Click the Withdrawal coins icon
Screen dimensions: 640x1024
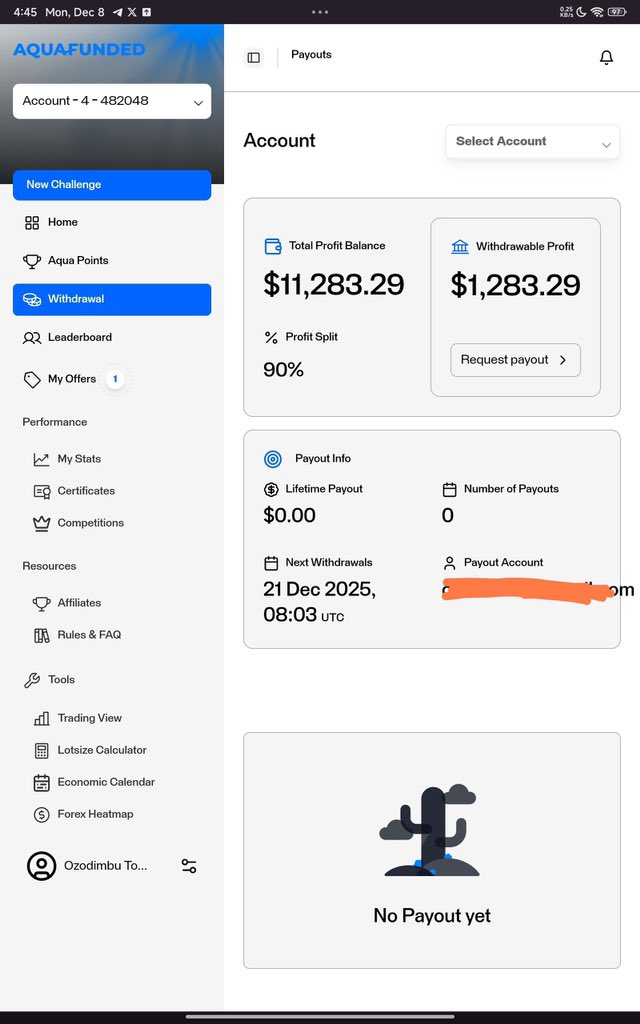32,299
